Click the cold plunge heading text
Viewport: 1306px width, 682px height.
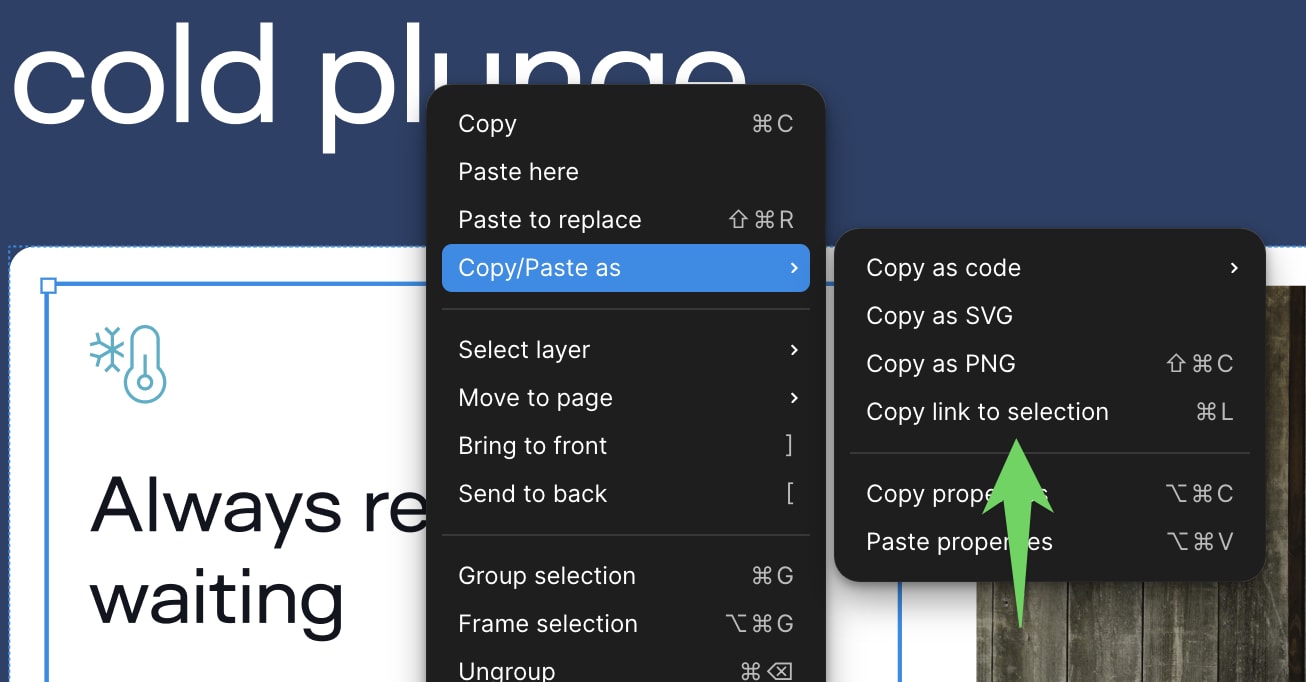pos(200,68)
